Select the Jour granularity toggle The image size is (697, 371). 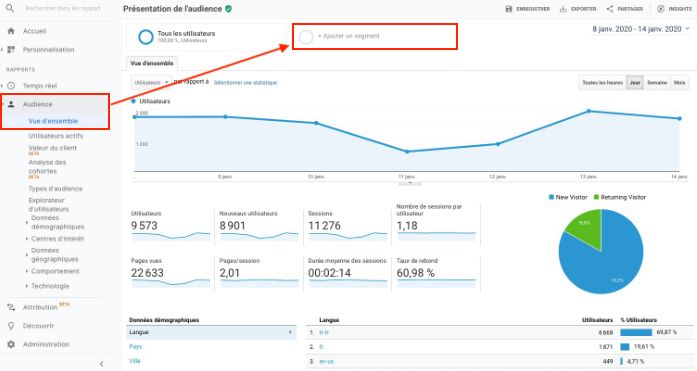(x=635, y=83)
